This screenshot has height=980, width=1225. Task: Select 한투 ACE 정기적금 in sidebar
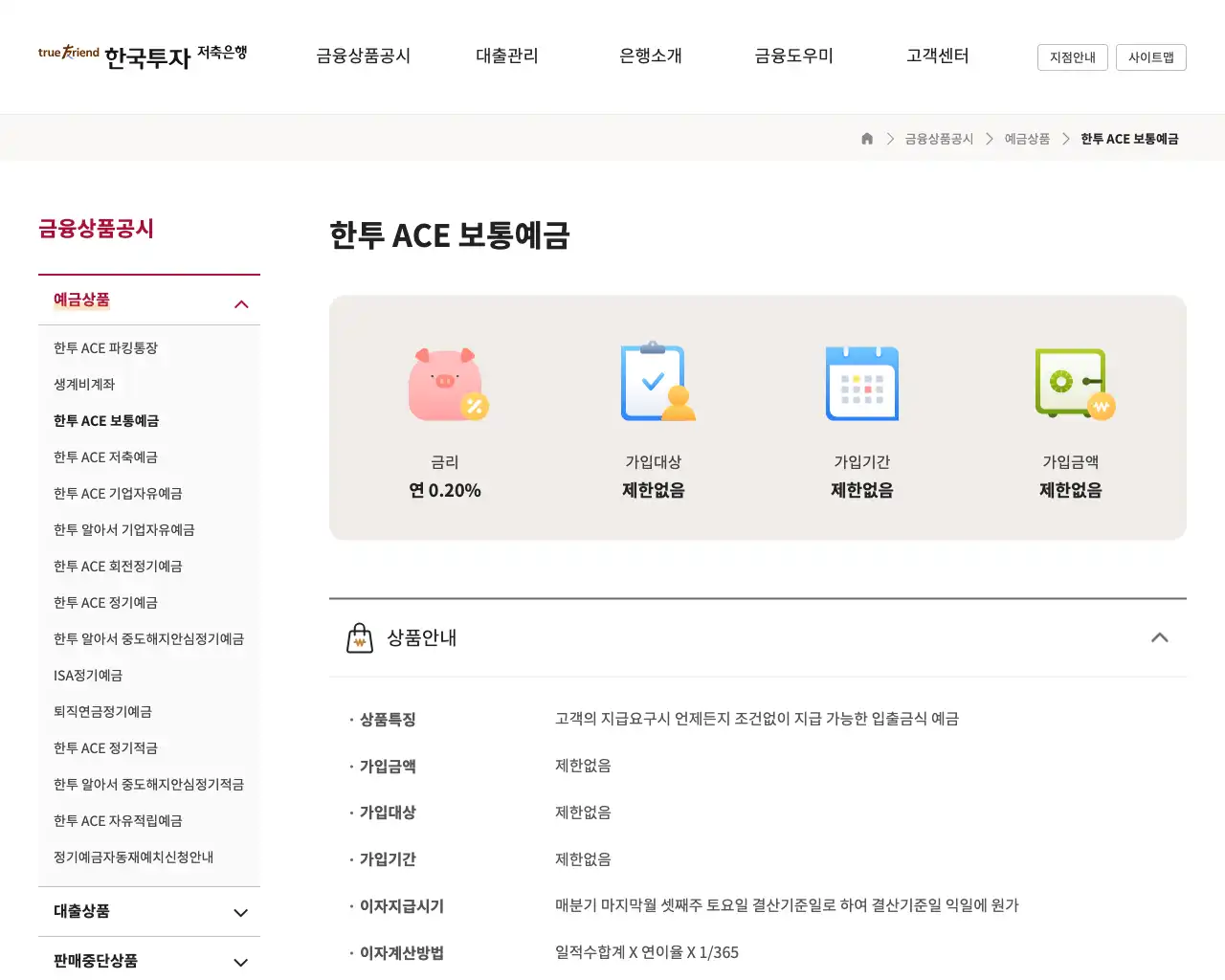pos(105,748)
